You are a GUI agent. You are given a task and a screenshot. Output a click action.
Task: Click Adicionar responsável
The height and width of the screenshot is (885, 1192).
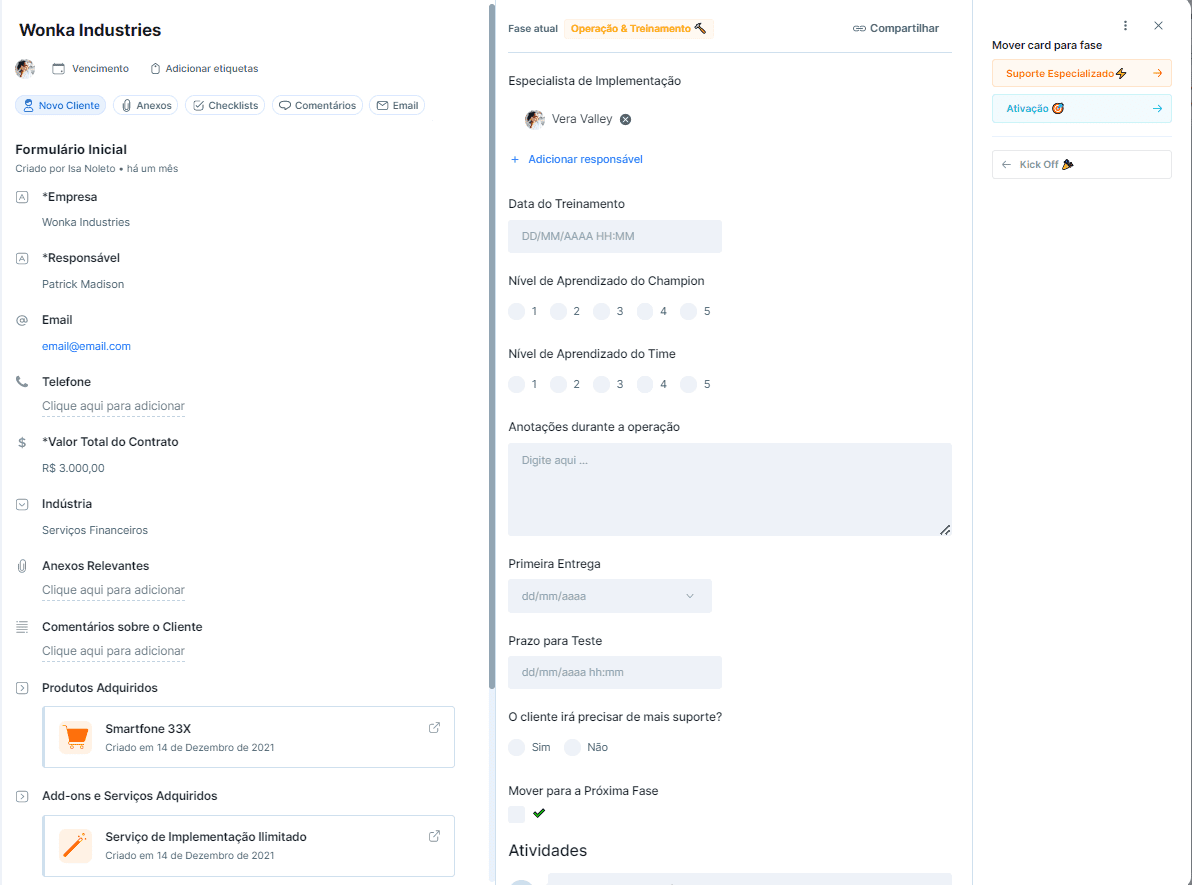[x=576, y=159]
